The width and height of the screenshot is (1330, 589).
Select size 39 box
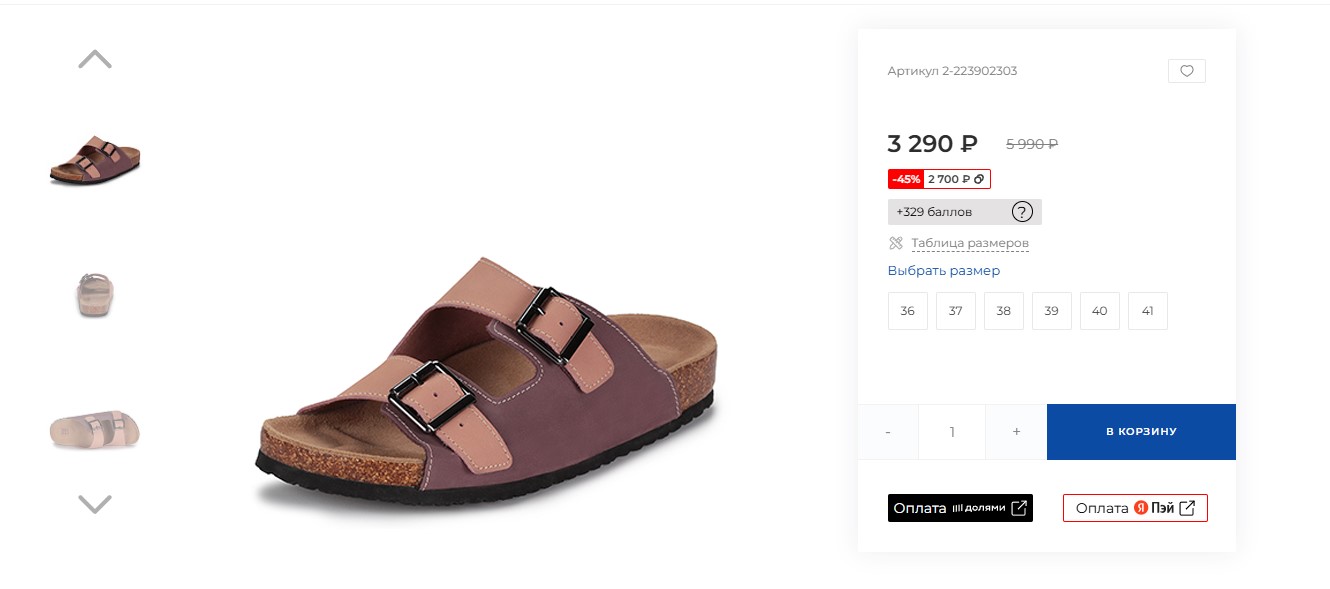tap(1051, 311)
